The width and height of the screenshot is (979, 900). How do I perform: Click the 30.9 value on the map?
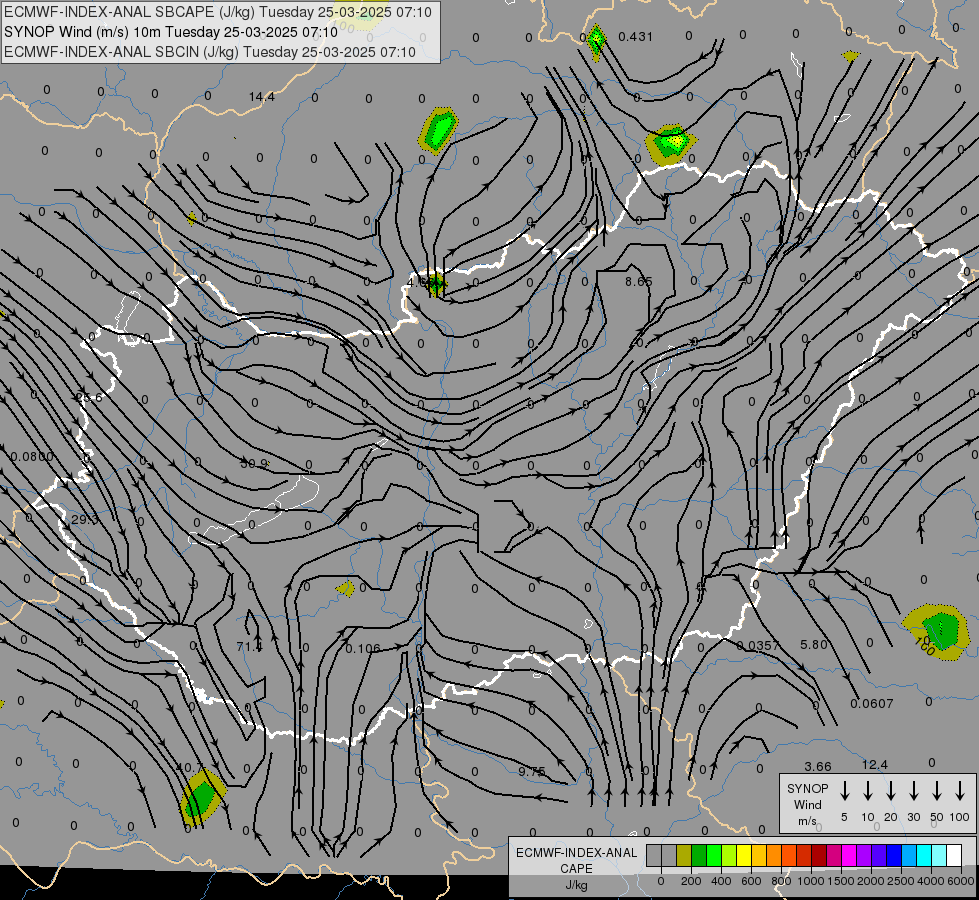tap(254, 463)
